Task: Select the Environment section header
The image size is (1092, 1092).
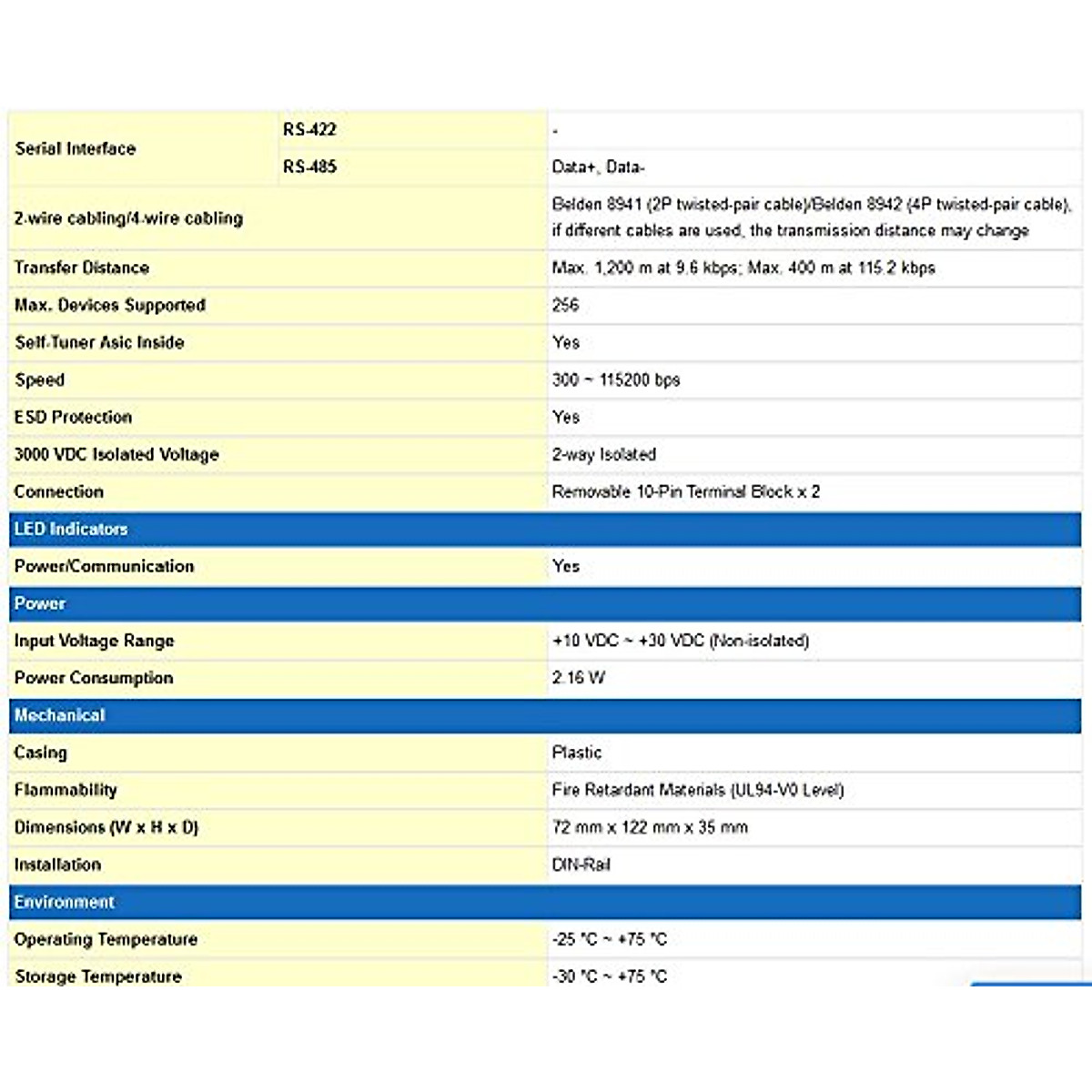Action: 64,902
